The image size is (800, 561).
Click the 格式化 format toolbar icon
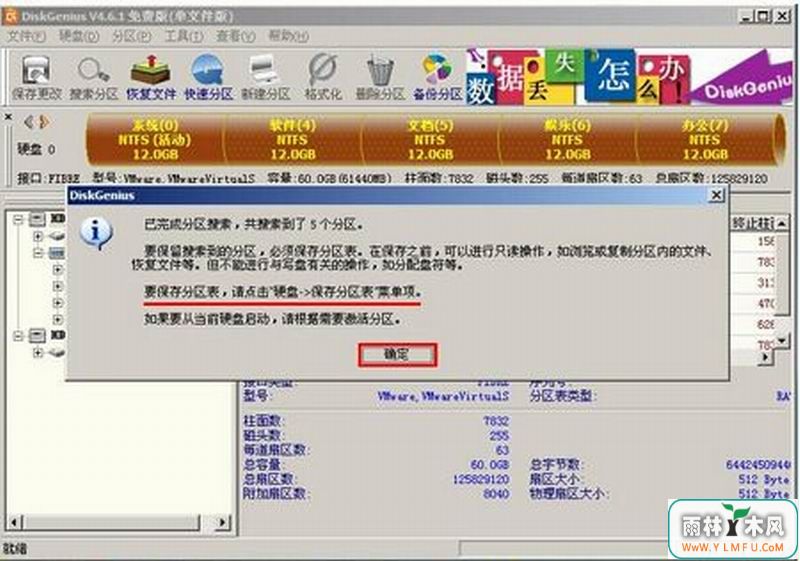tap(323, 77)
